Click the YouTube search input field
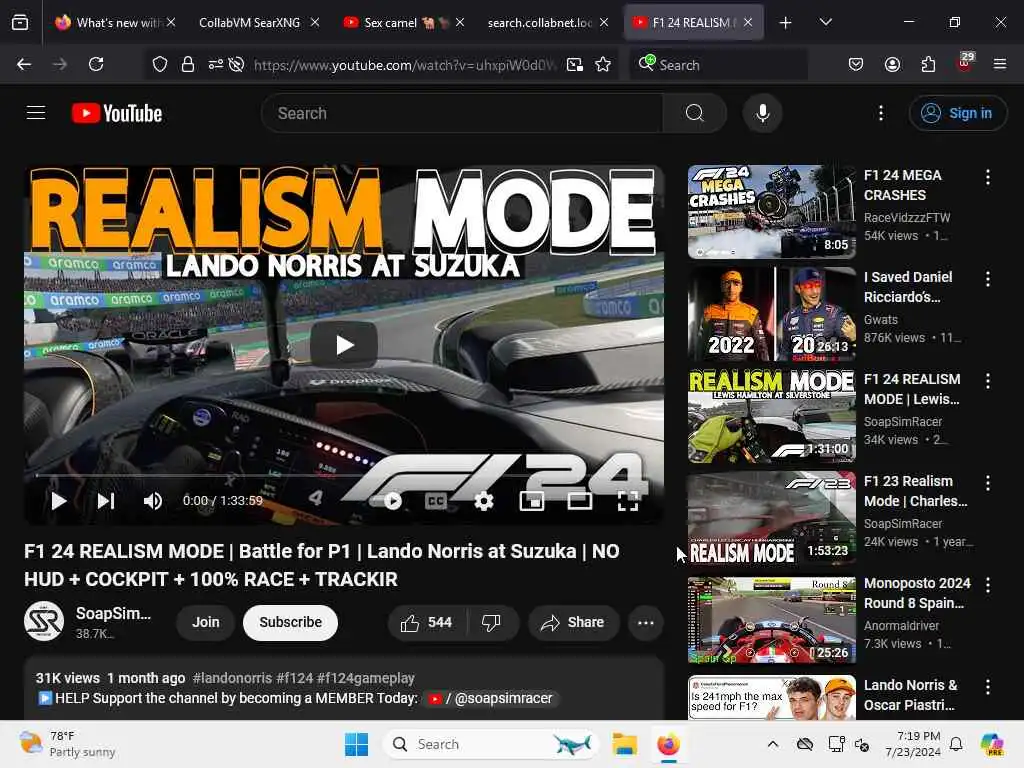 tap(462, 113)
